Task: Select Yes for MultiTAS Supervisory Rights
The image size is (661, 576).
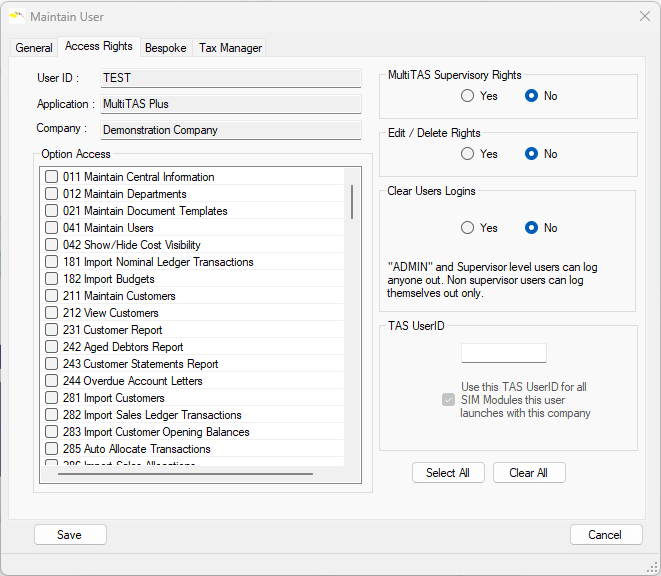Action: [x=467, y=96]
